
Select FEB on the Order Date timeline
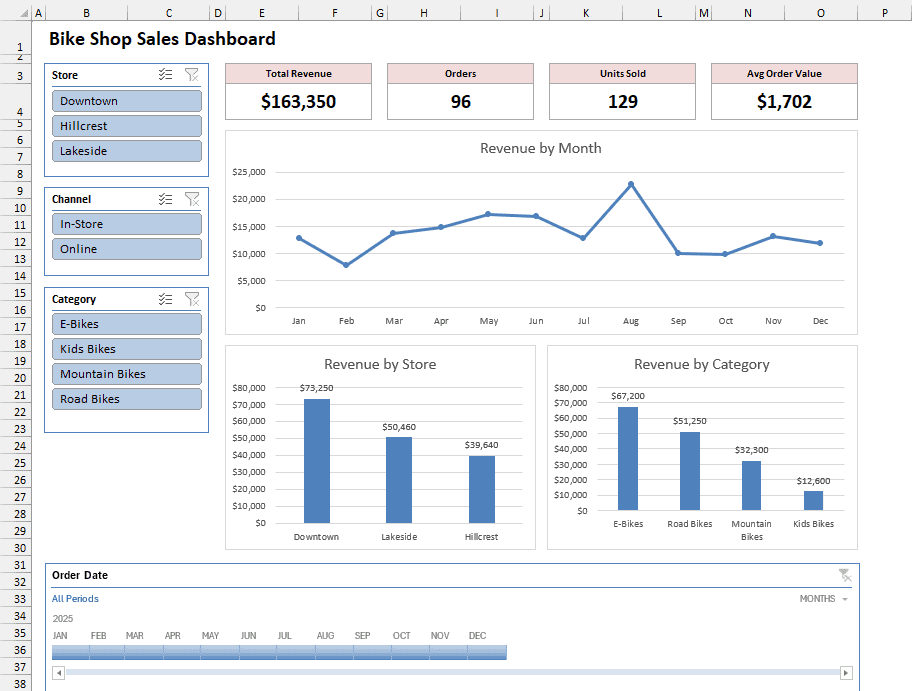tap(107, 653)
